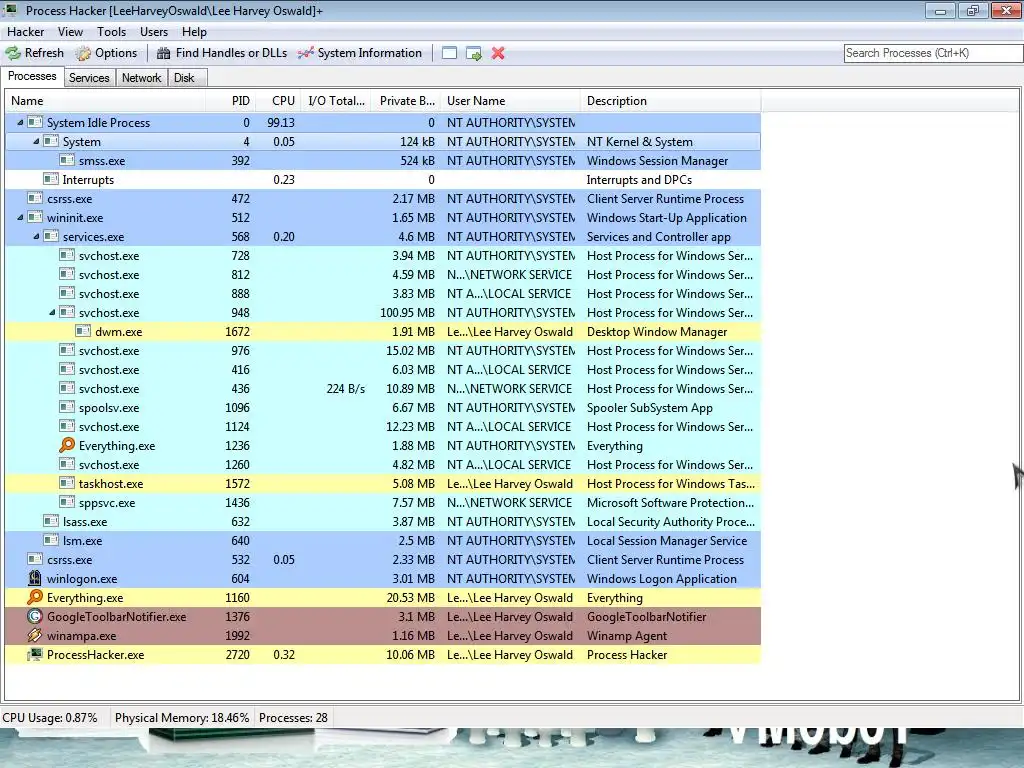Image resolution: width=1024 pixels, height=768 pixels.
Task: Select the svchost.exe row with PID 1260
Action: pos(383,464)
